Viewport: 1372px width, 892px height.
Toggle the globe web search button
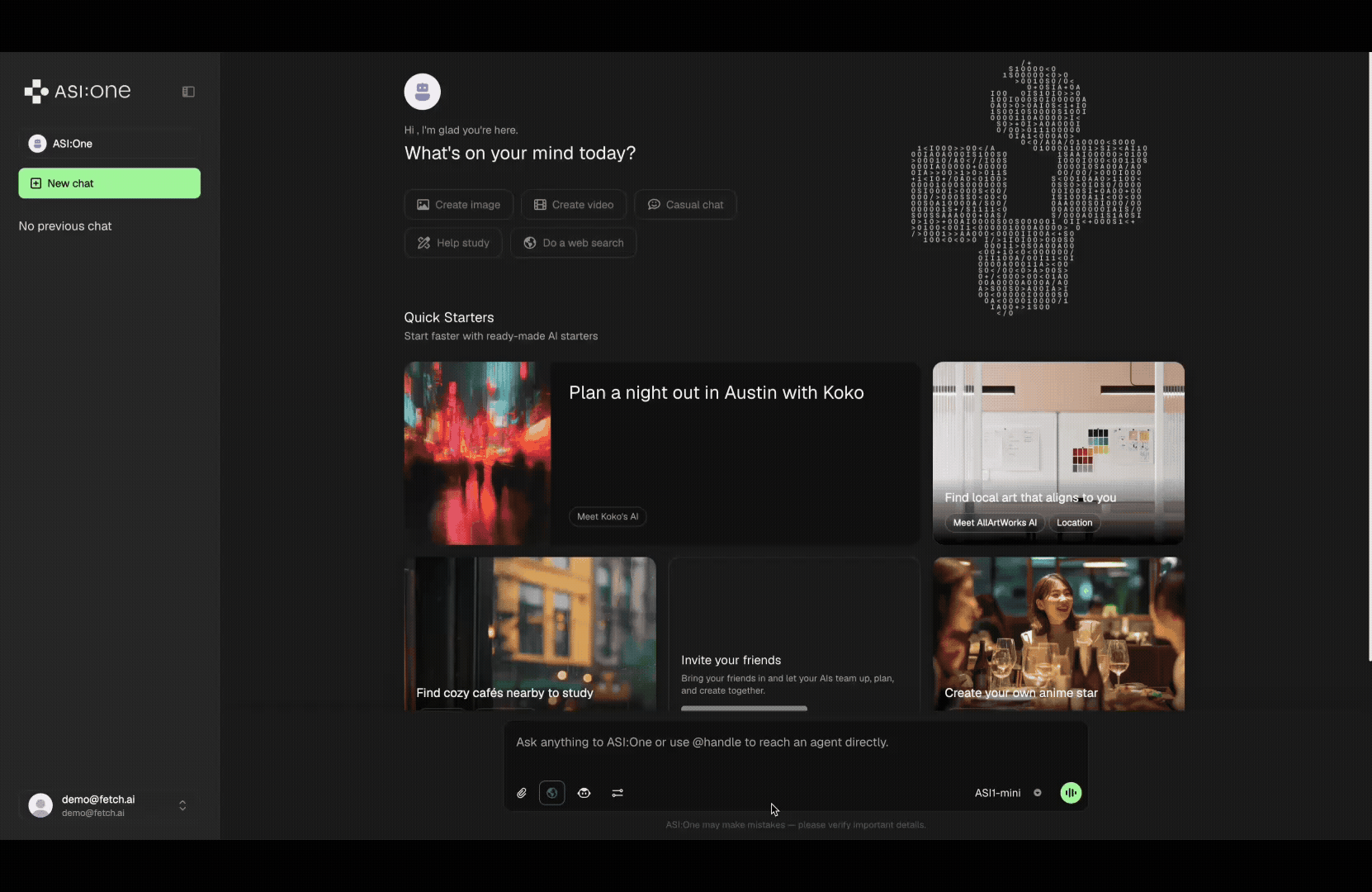click(x=551, y=793)
